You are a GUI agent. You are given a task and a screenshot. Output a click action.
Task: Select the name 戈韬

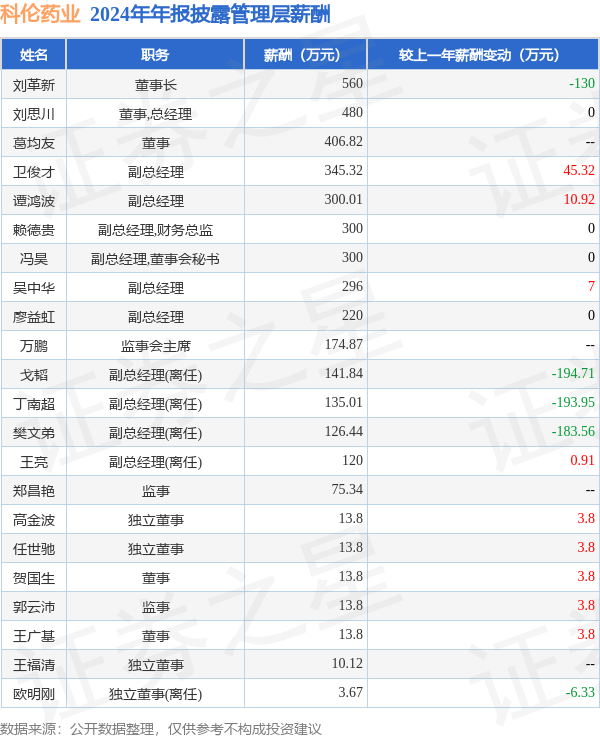(x=33, y=375)
